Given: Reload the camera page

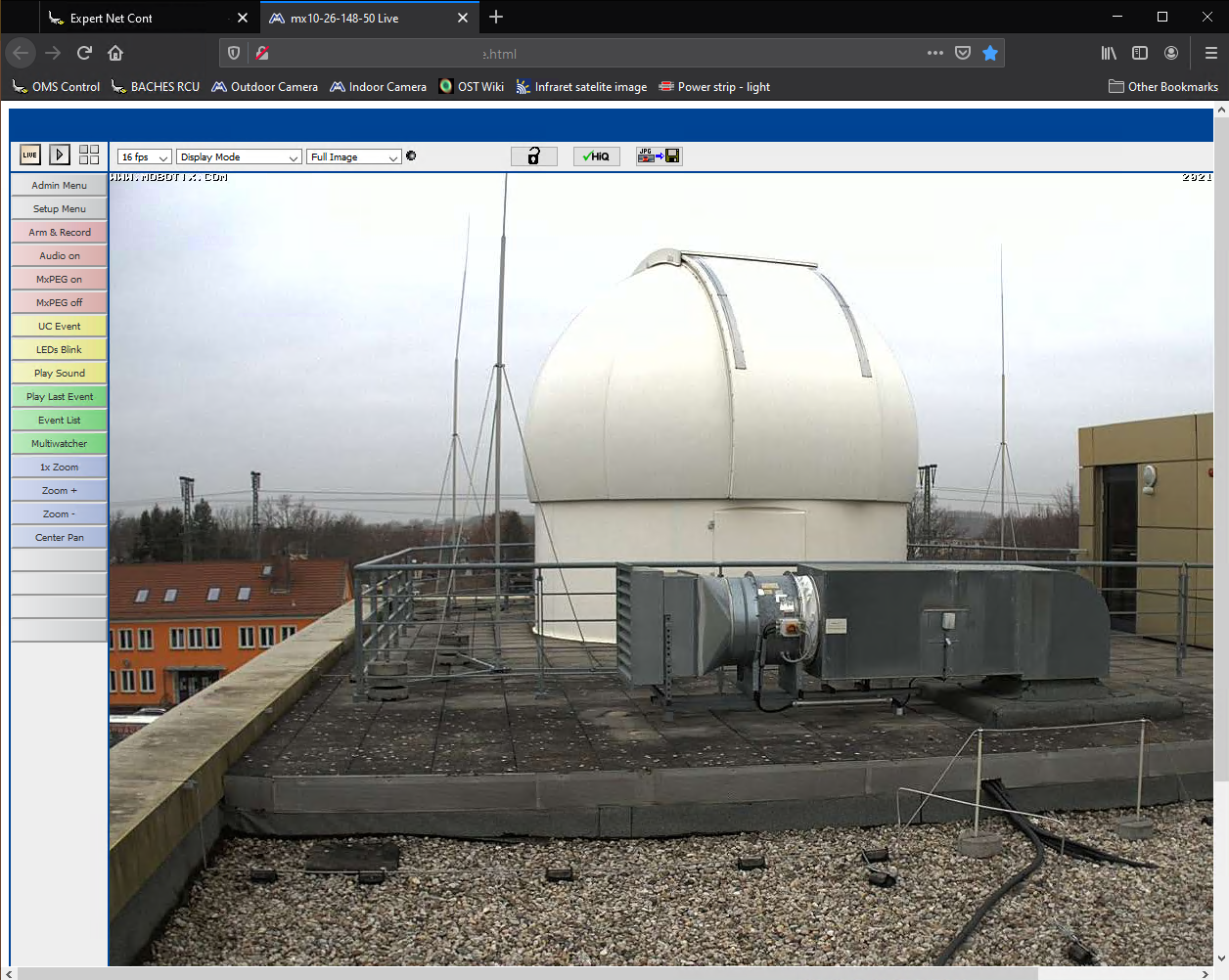Looking at the screenshot, I should click(x=84, y=53).
